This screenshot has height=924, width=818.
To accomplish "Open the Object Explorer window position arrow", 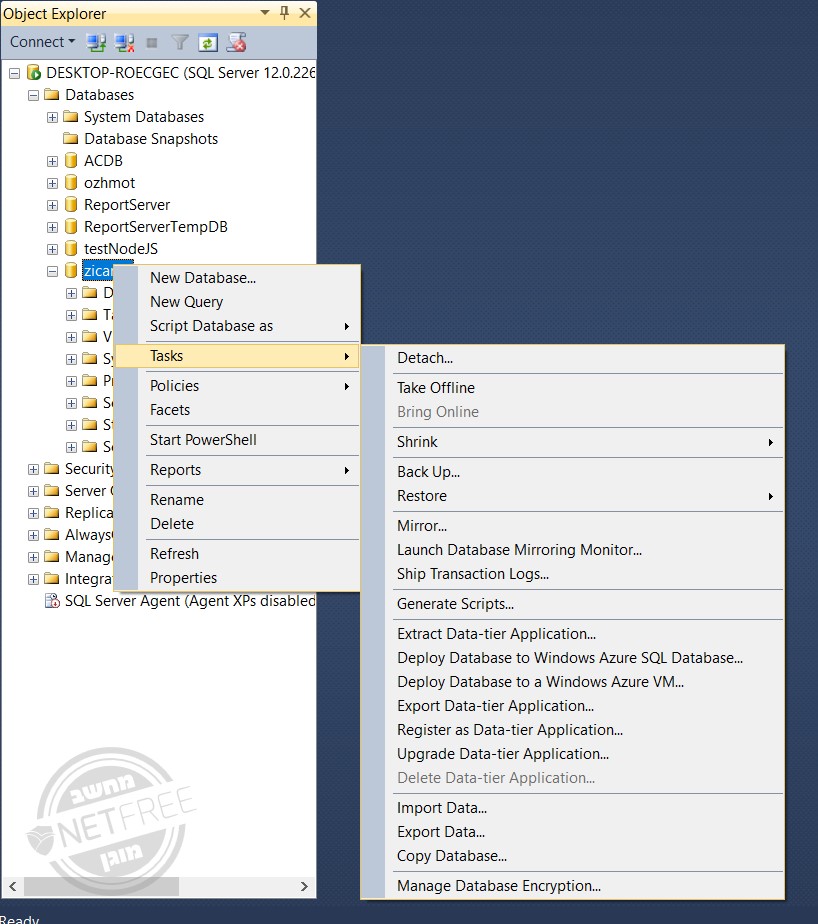I will [x=265, y=12].
